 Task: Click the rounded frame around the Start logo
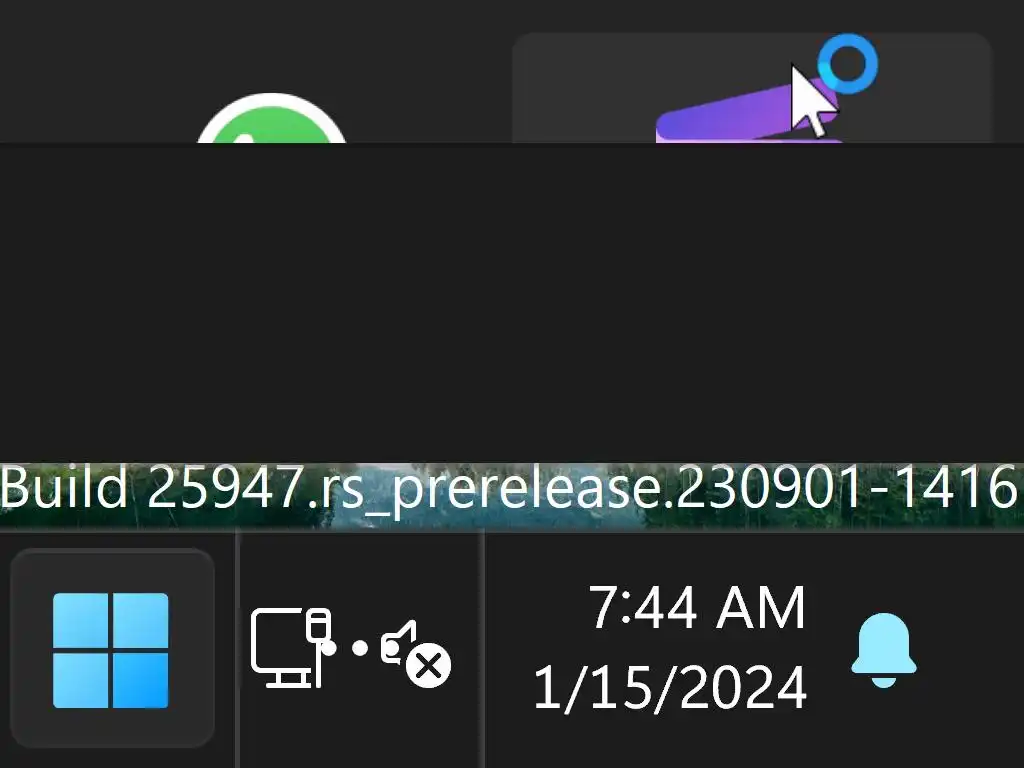tap(112, 648)
